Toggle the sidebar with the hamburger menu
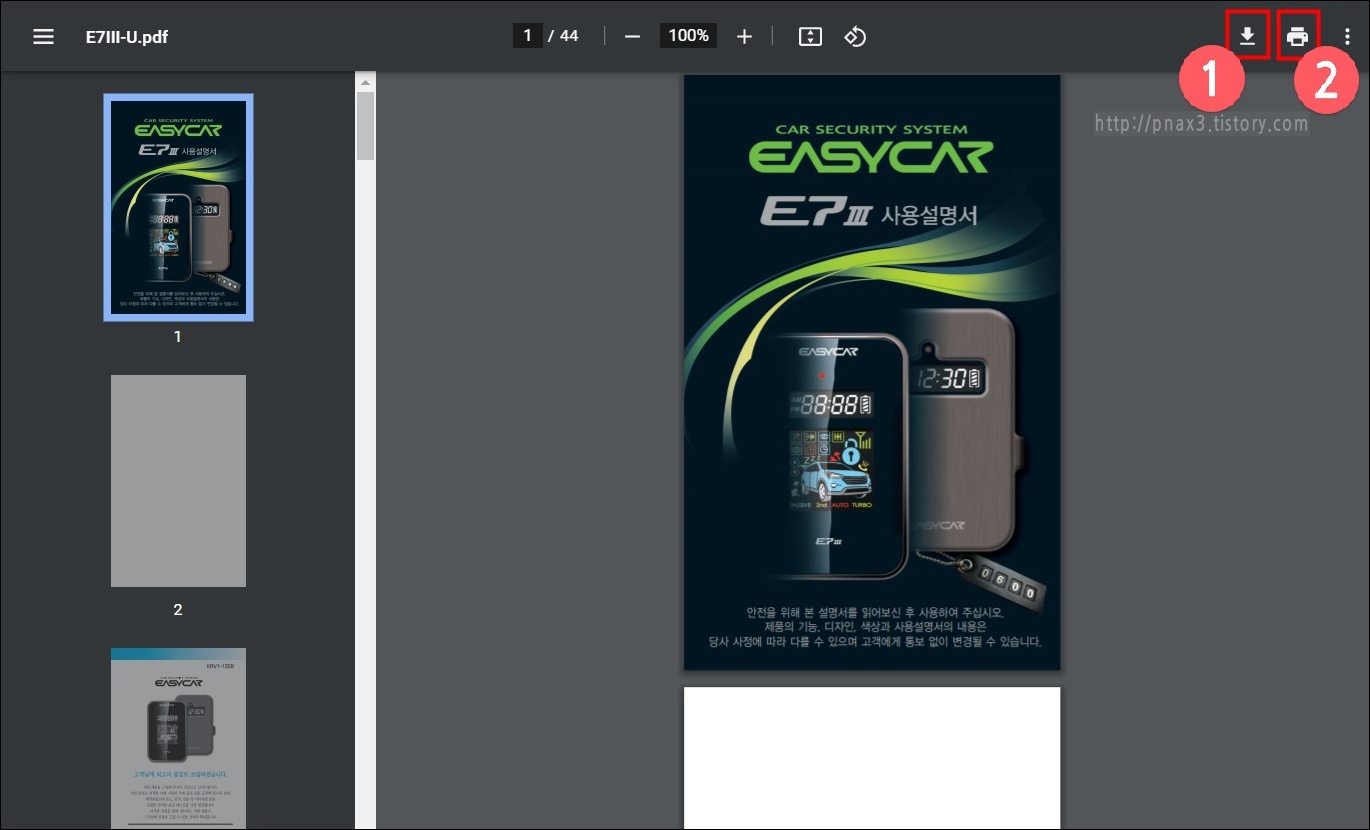The image size is (1370, 830). click(x=43, y=37)
